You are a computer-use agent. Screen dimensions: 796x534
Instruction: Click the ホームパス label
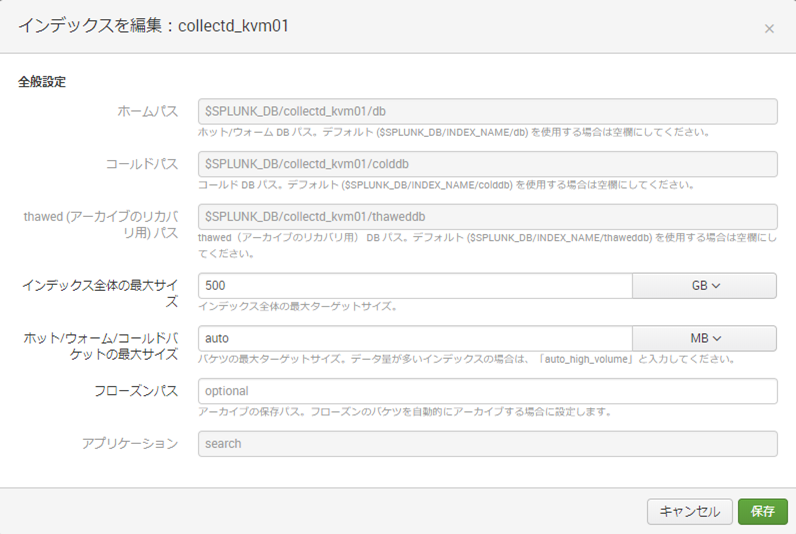[x=147, y=111]
